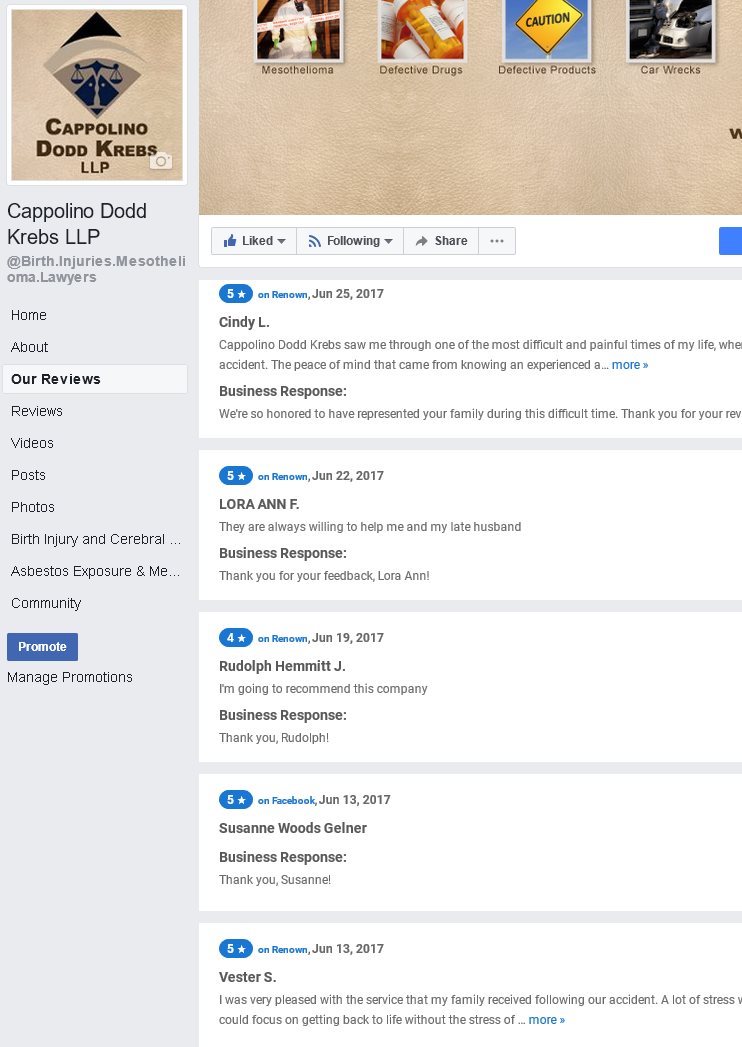Click the date Jun 22, 2017
This screenshot has width=742, height=1047.
(348, 476)
